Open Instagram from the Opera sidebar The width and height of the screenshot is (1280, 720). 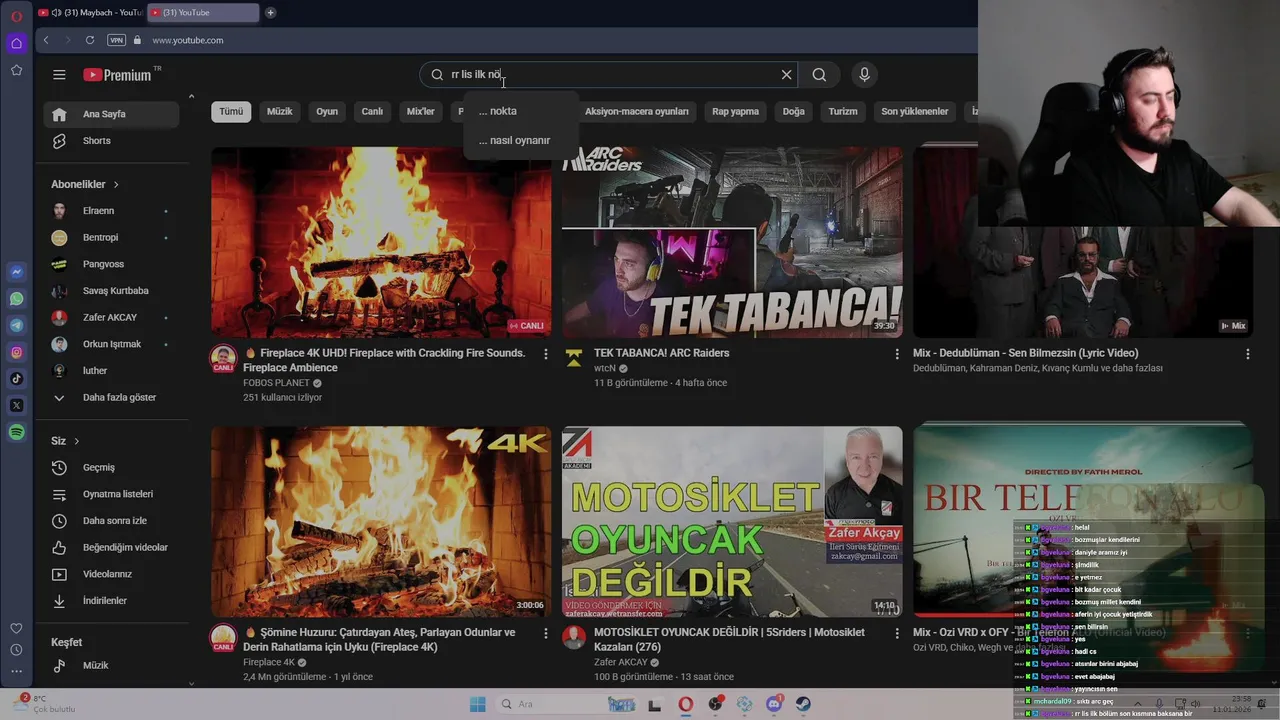(17, 352)
